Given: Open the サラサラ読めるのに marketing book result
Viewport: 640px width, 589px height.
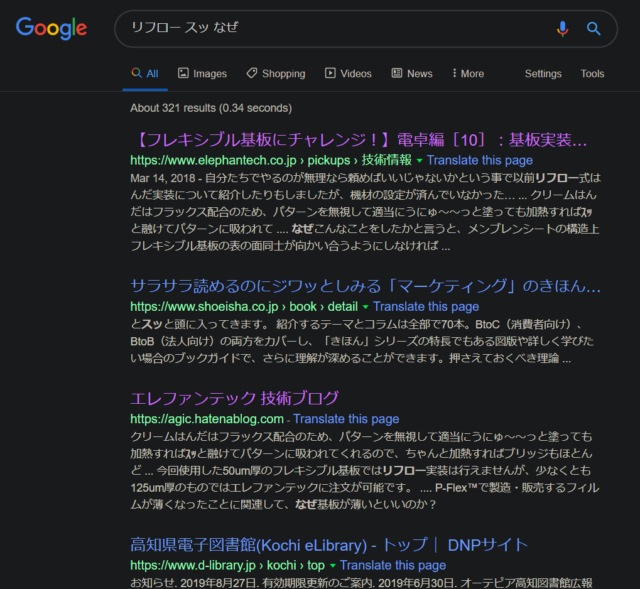Looking at the screenshot, I should pos(358,285).
